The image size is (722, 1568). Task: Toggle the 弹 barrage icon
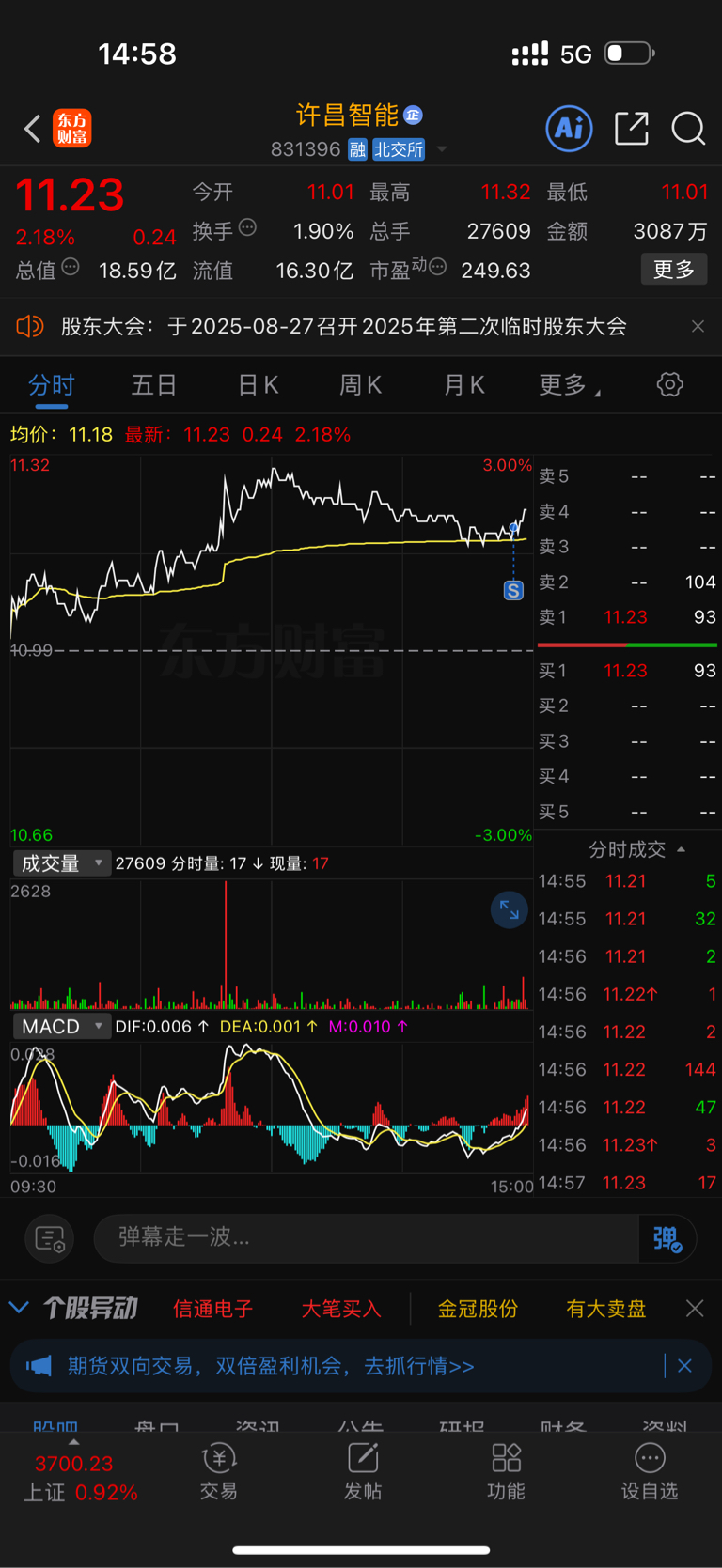tap(667, 1239)
